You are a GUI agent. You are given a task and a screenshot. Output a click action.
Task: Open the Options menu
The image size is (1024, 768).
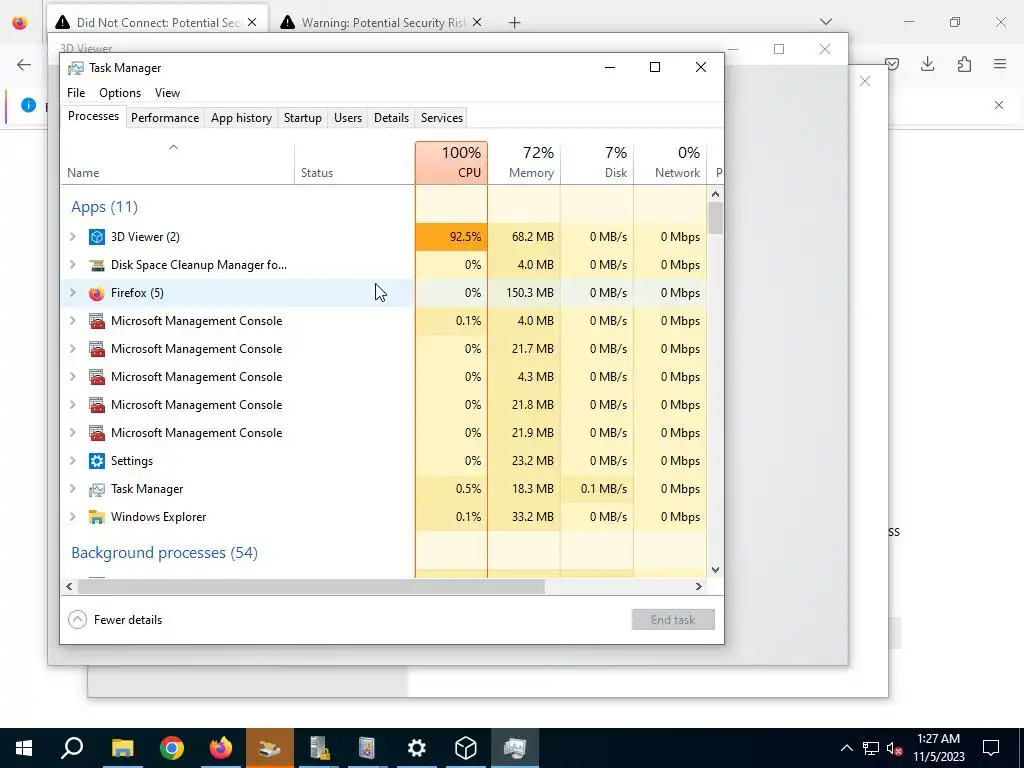(x=120, y=93)
